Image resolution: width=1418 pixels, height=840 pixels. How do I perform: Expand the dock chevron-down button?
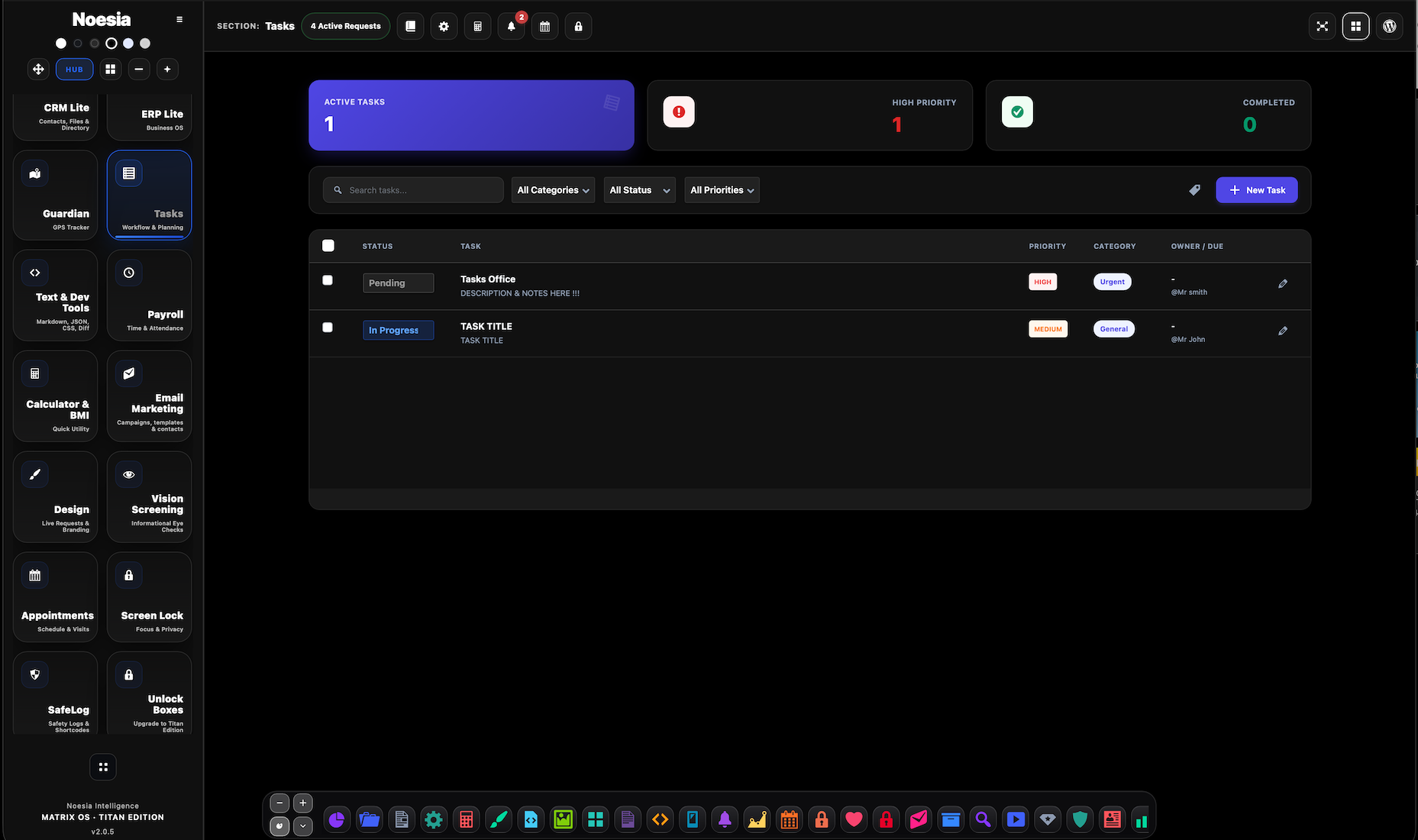point(303,826)
